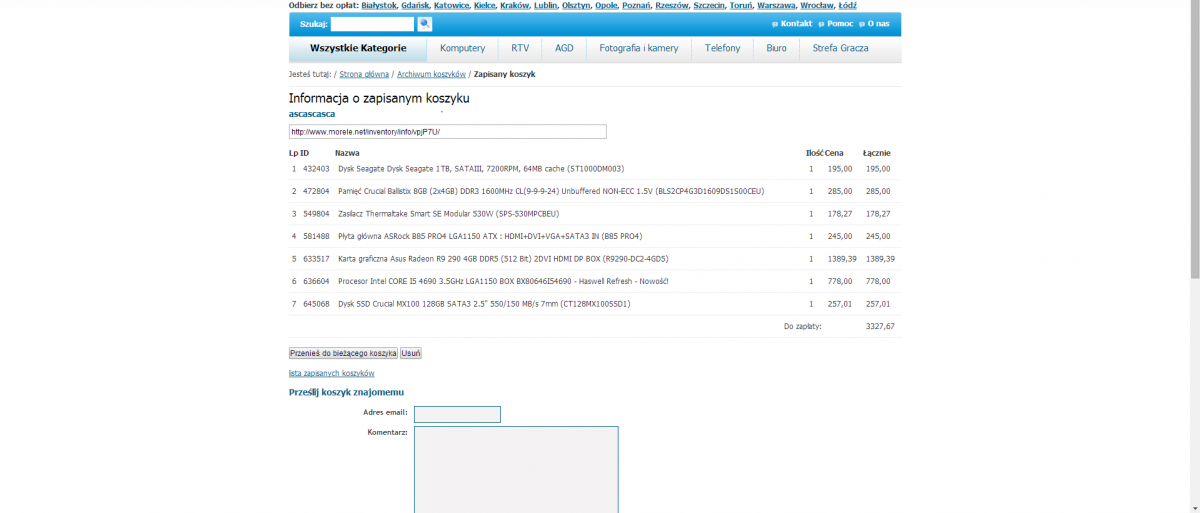Open the Strefa Gracza category
The width and height of the screenshot is (1200, 513).
point(840,48)
